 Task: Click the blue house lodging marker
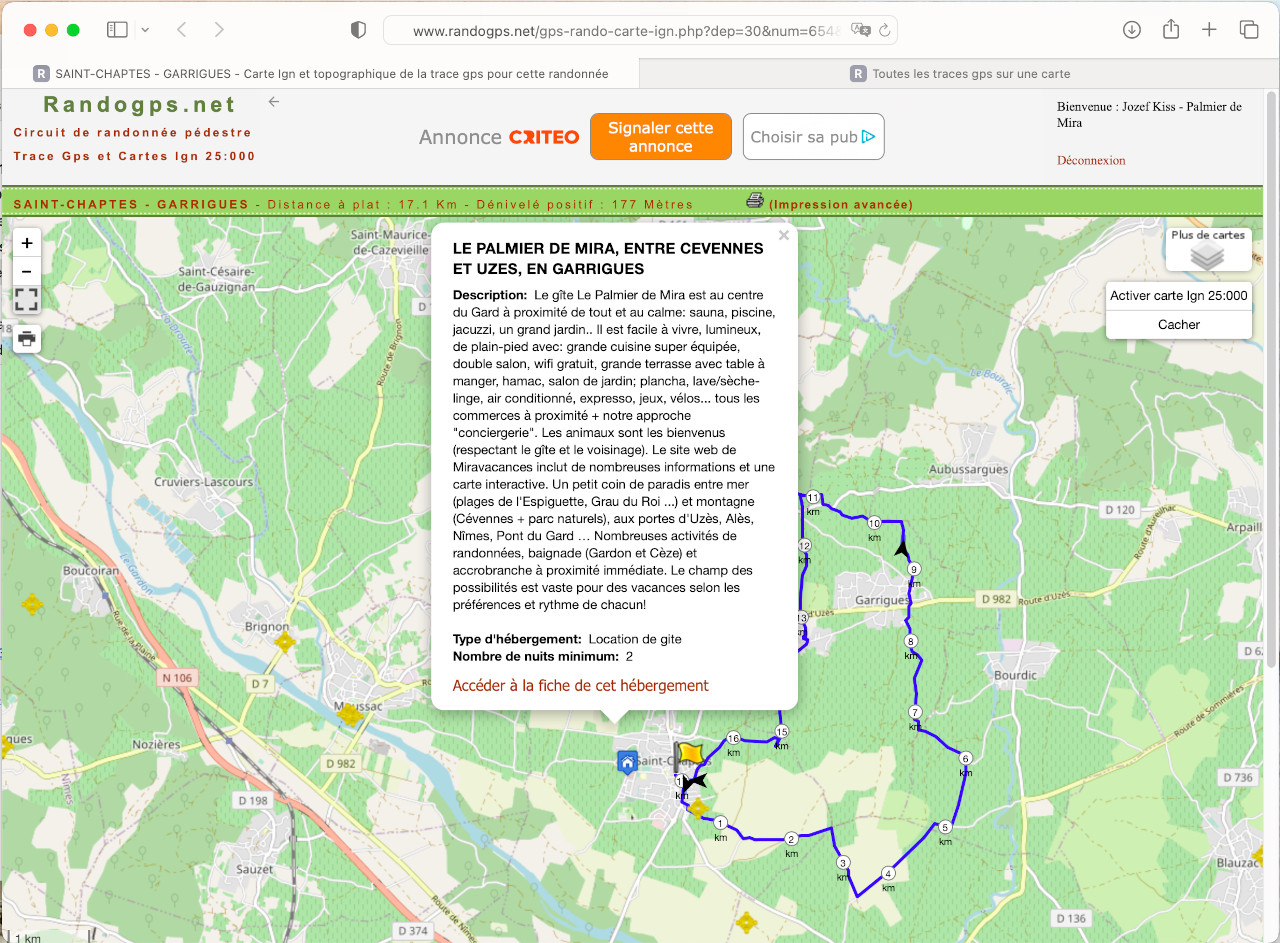pos(627,763)
